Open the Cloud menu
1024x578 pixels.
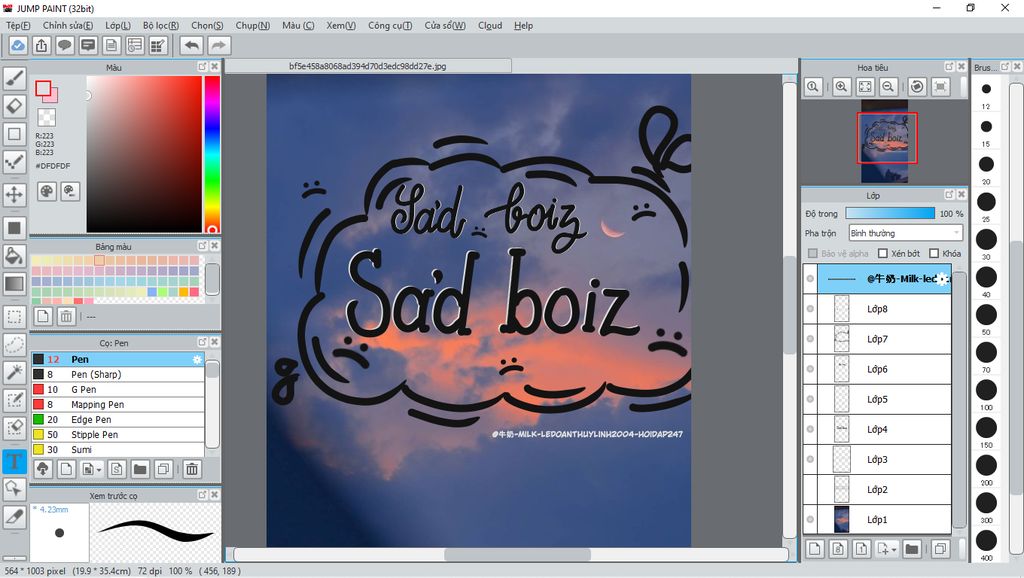(490, 25)
